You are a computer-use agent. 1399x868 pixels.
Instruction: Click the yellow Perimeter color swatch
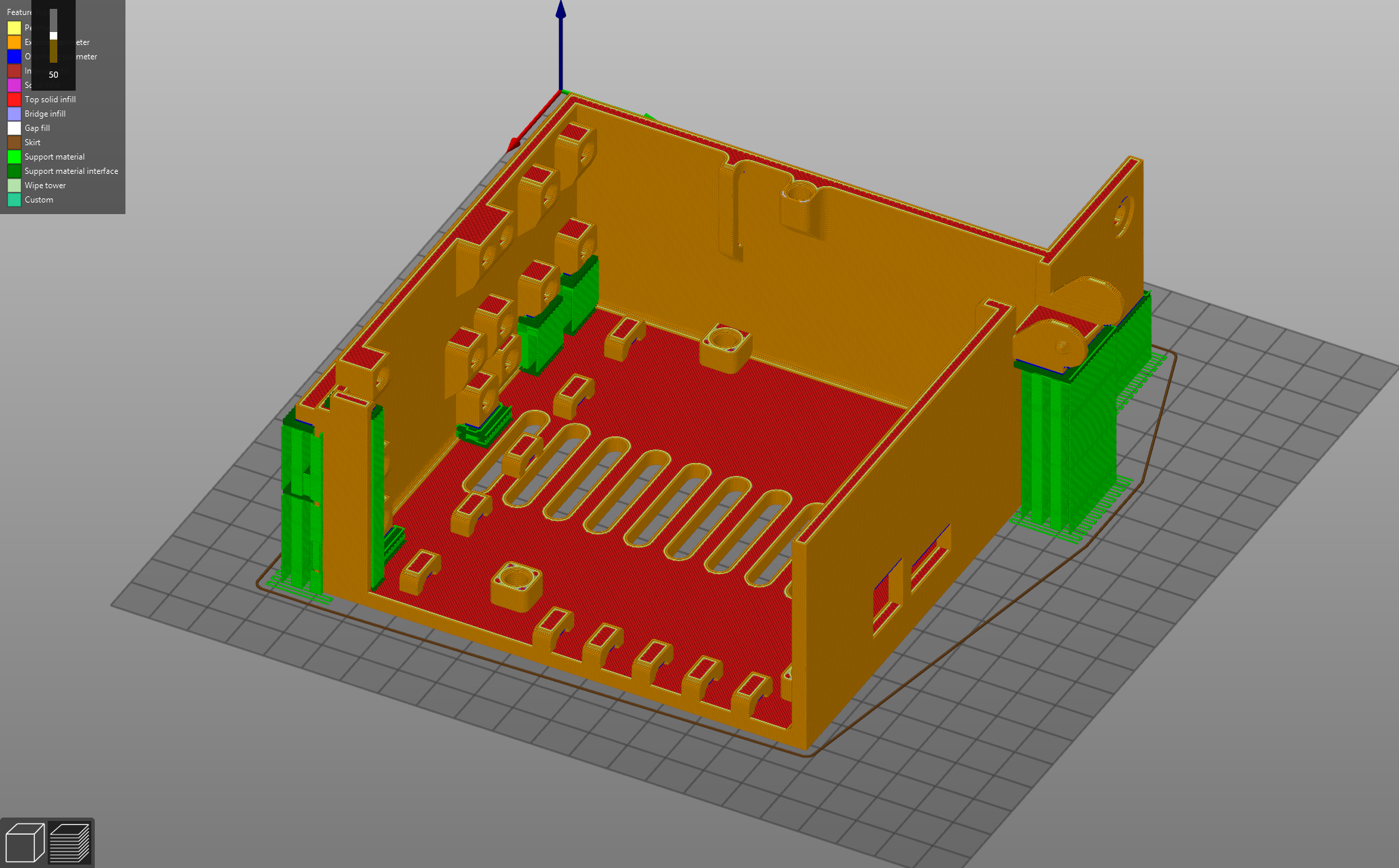pos(14,28)
